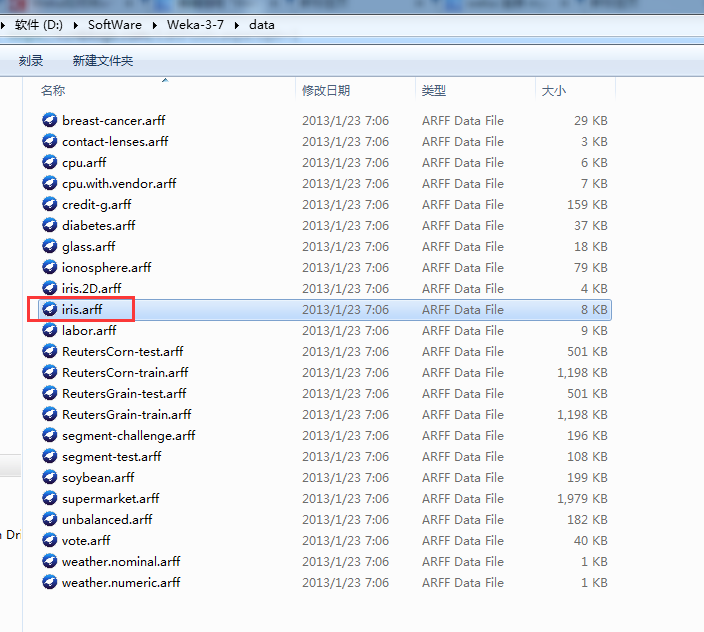Click the supermarket.arff file icon
This screenshot has width=704, height=632.
[49, 498]
